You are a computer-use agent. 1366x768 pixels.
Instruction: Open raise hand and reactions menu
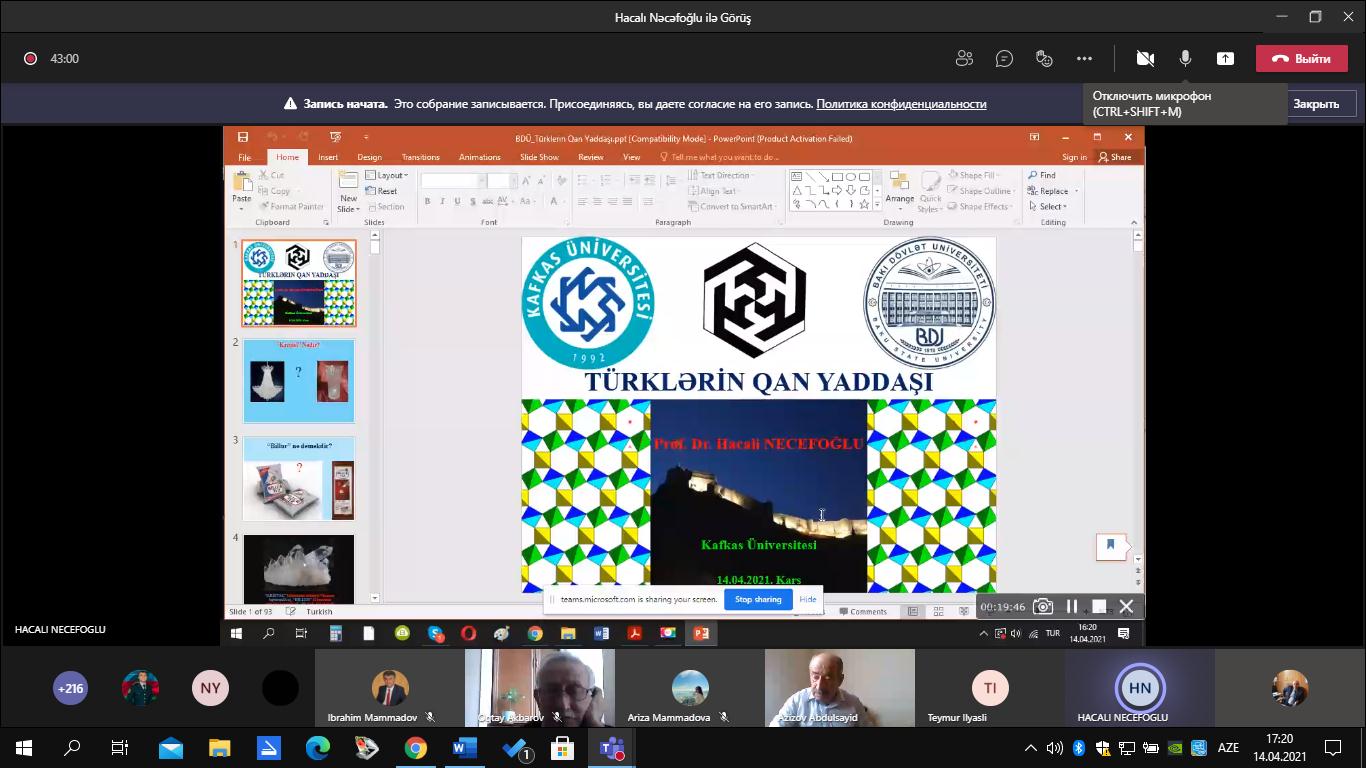coord(1044,59)
